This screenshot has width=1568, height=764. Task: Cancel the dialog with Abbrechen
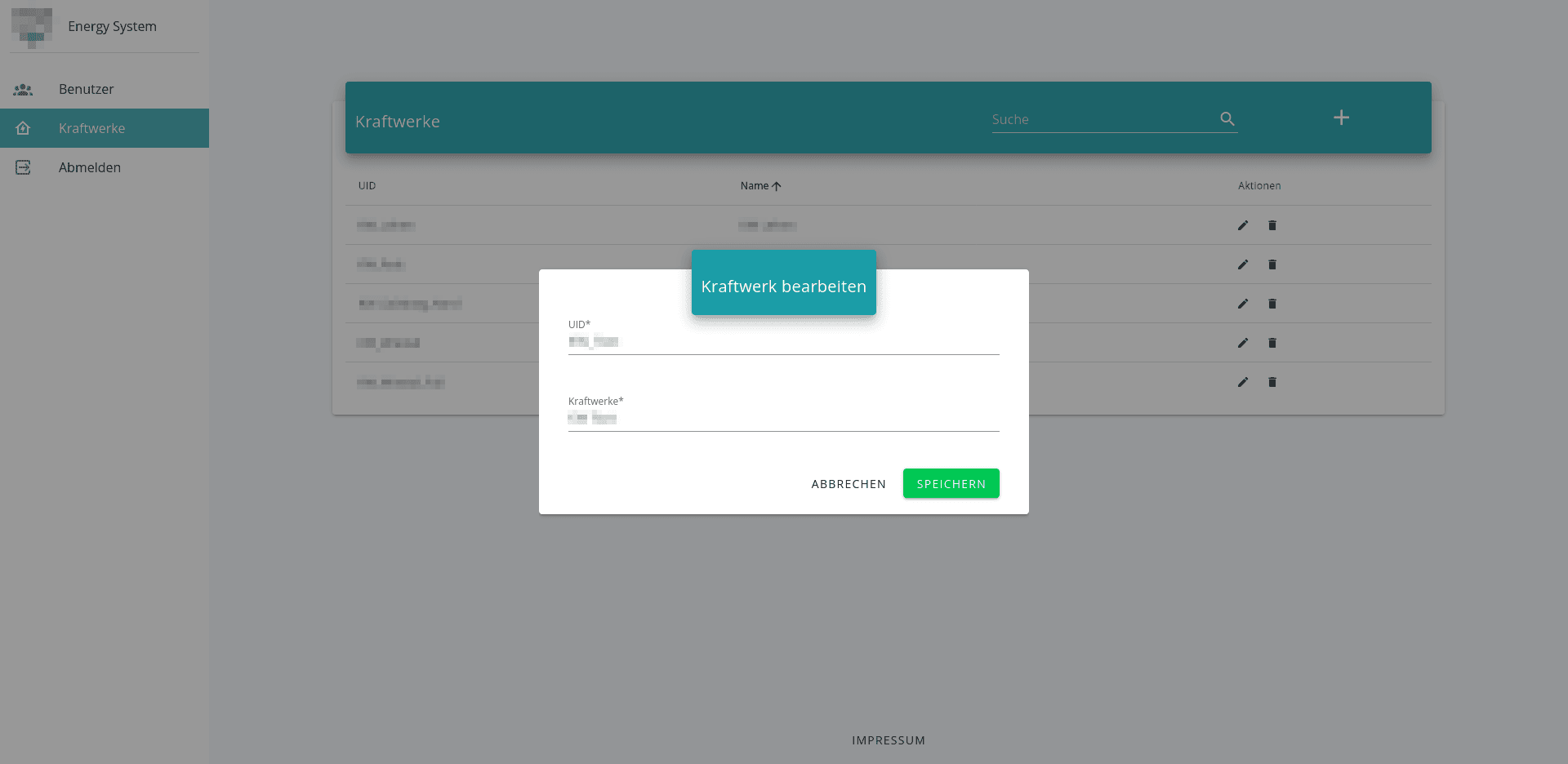(848, 484)
